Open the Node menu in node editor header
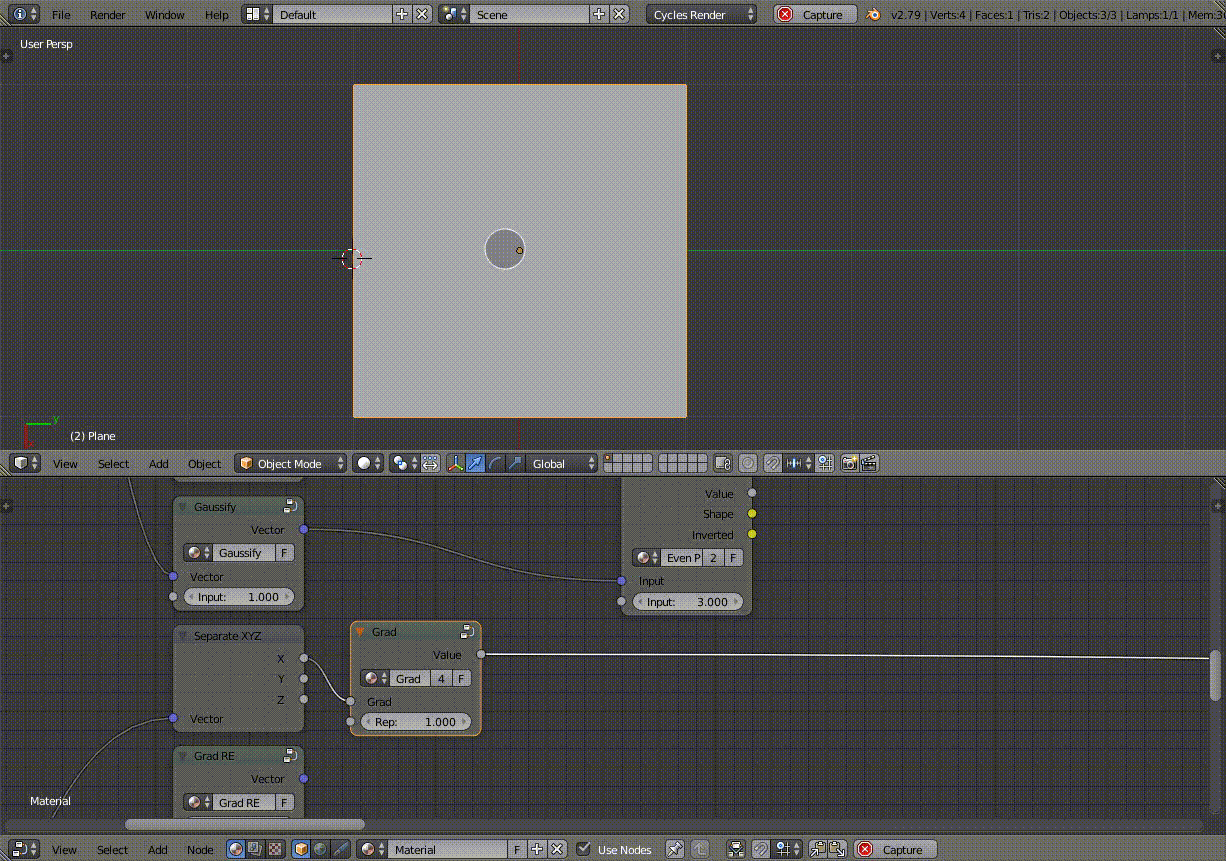The height and width of the screenshot is (861, 1226). pos(200,850)
